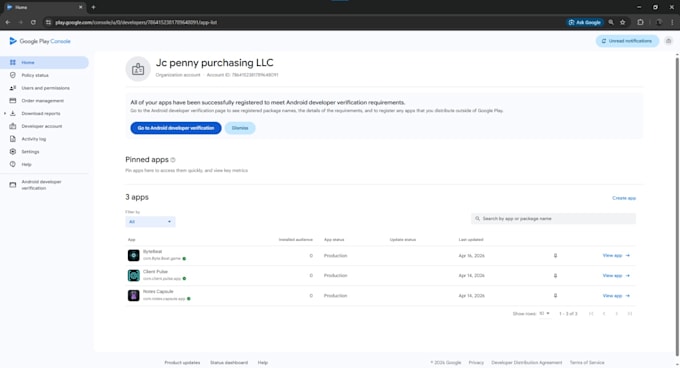Screen dimensions: 680x368
Task: Reload the page
Action: coord(33,22)
